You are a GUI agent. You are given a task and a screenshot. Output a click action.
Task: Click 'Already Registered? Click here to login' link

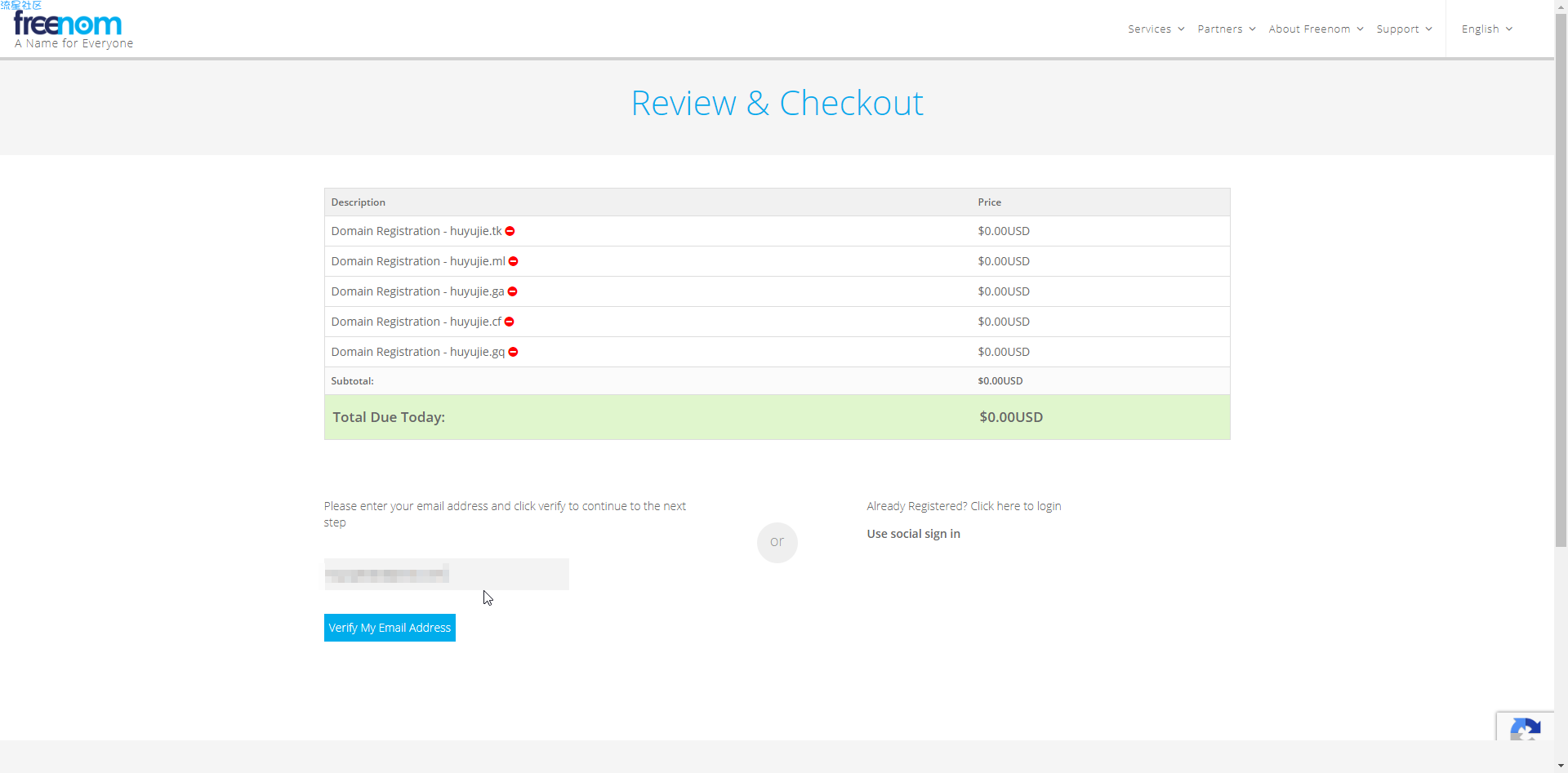964,506
